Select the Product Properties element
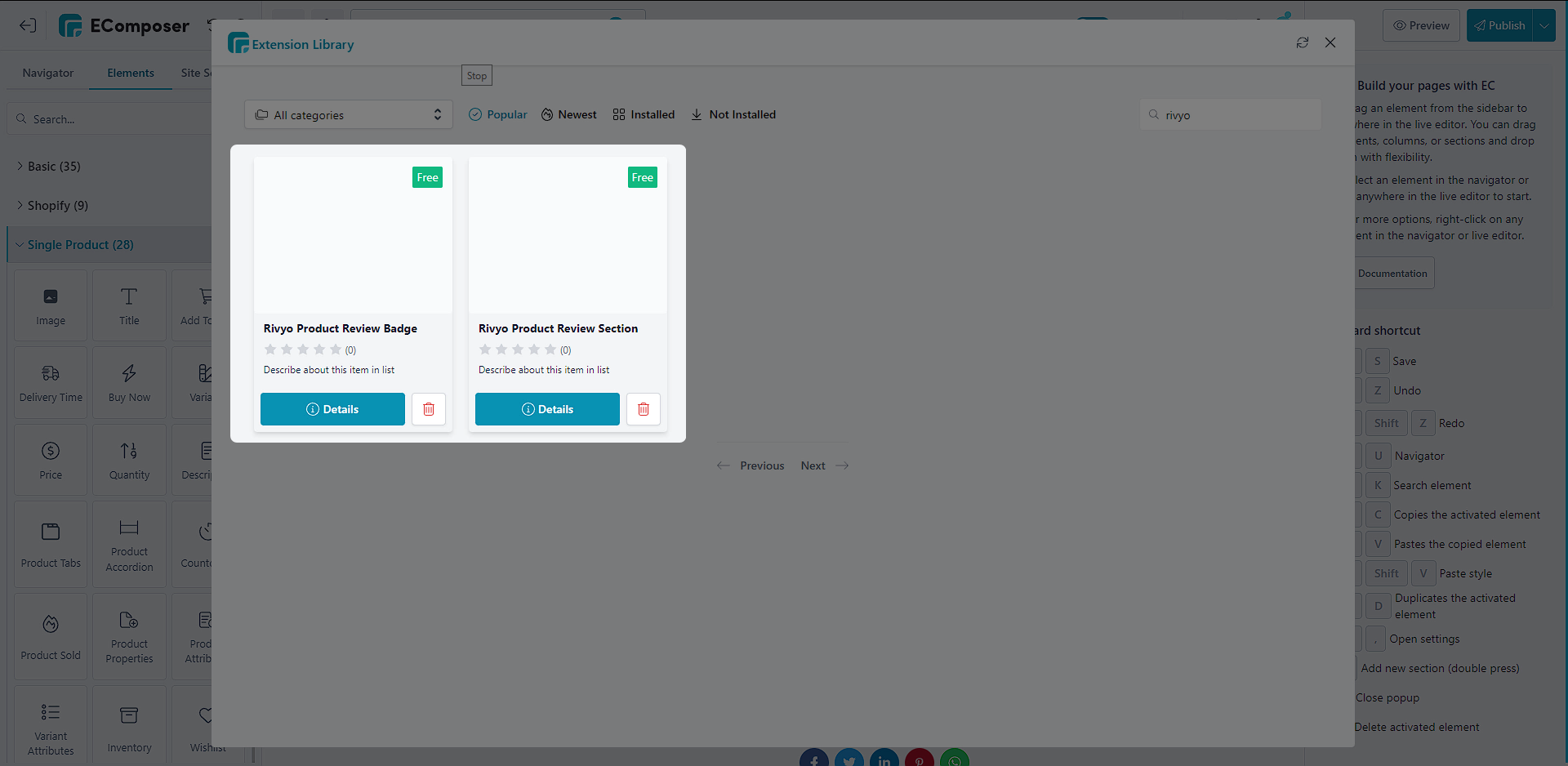1568x766 pixels. coord(129,637)
